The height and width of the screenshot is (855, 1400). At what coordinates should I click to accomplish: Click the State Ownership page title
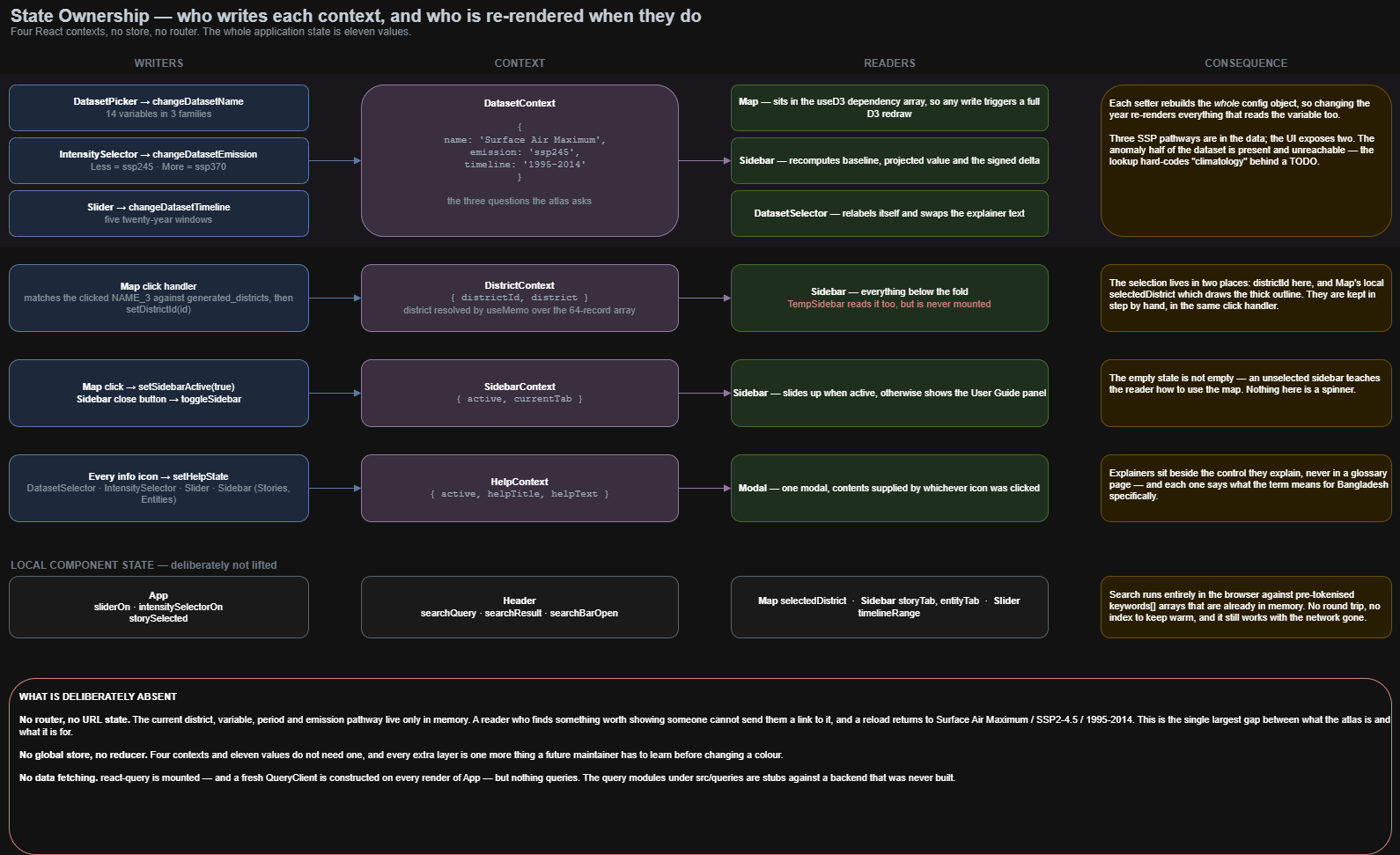(356, 16)
